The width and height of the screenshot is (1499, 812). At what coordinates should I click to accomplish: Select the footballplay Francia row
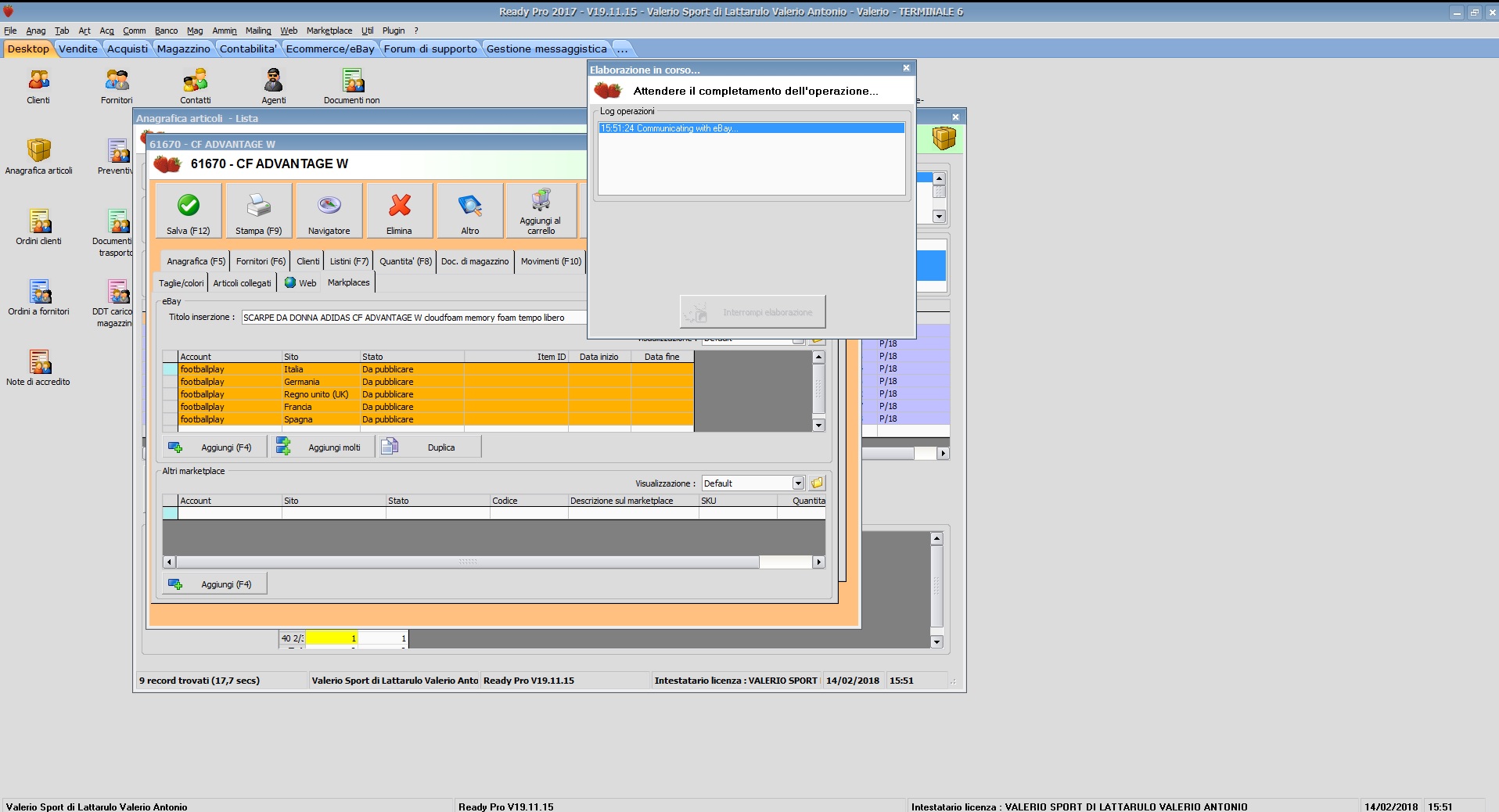(436, 407)
